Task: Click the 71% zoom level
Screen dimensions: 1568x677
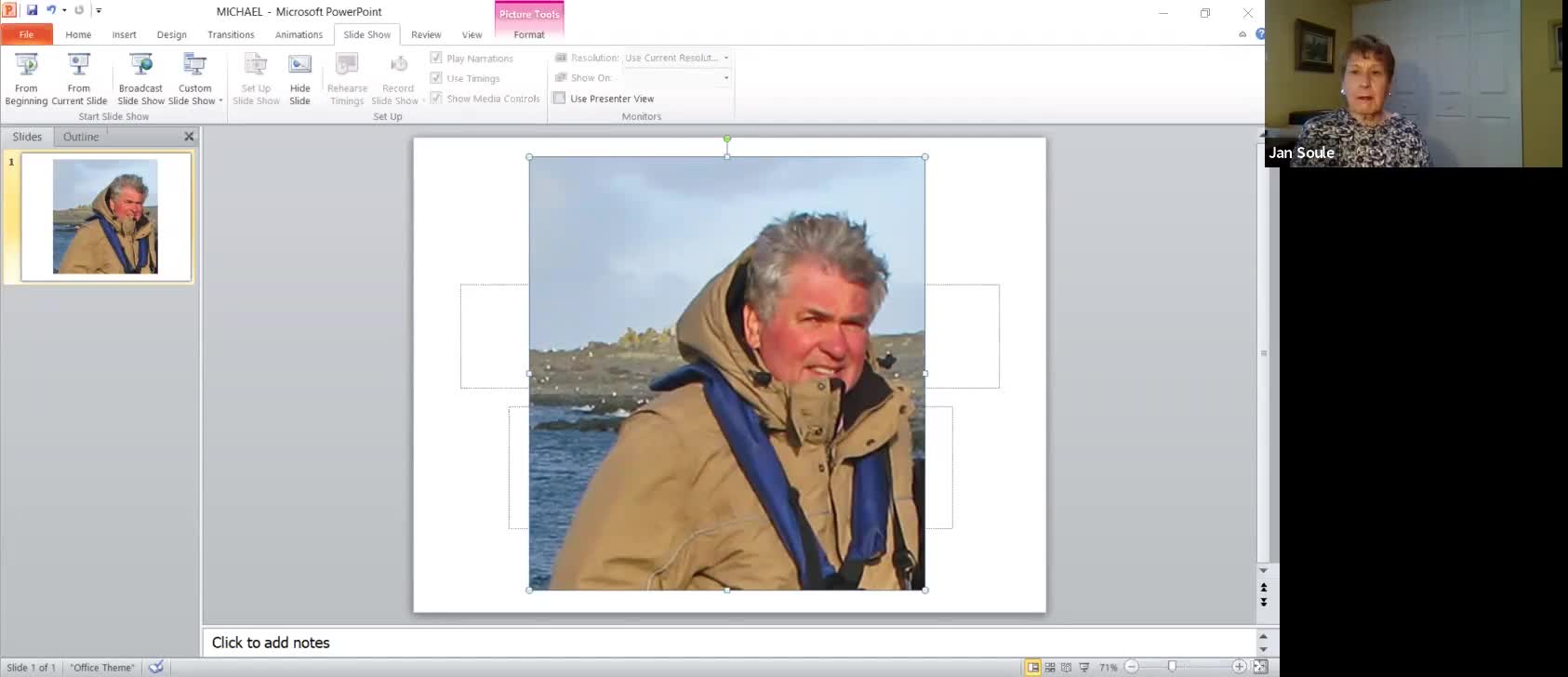Action: pyautogui.click(x=1109, y=667)
